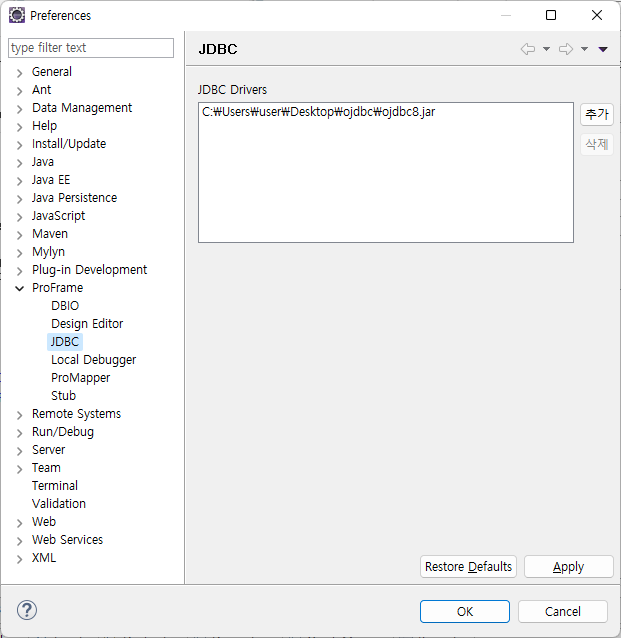
Task: Maximize the Preferences window
Action: [551, 15]
